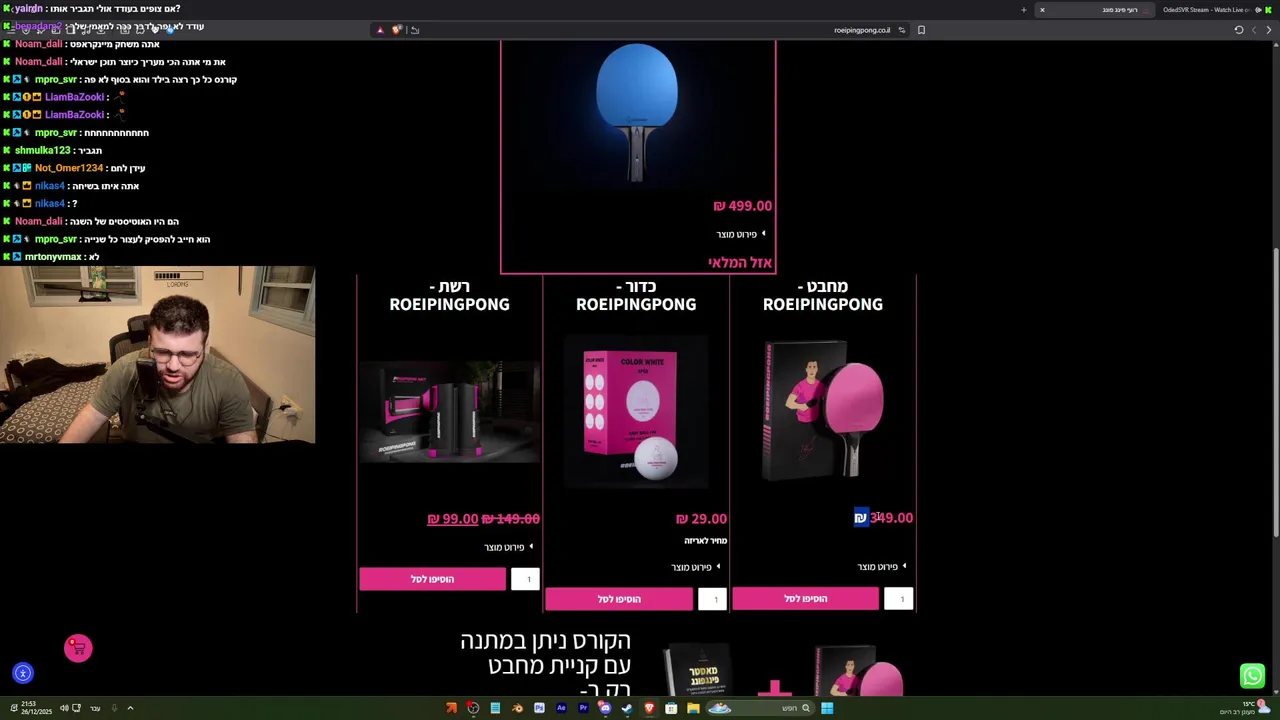Open the pink shopping cart icon
This screenshot has height=720, width=1280.
click(x=78, y=648)
